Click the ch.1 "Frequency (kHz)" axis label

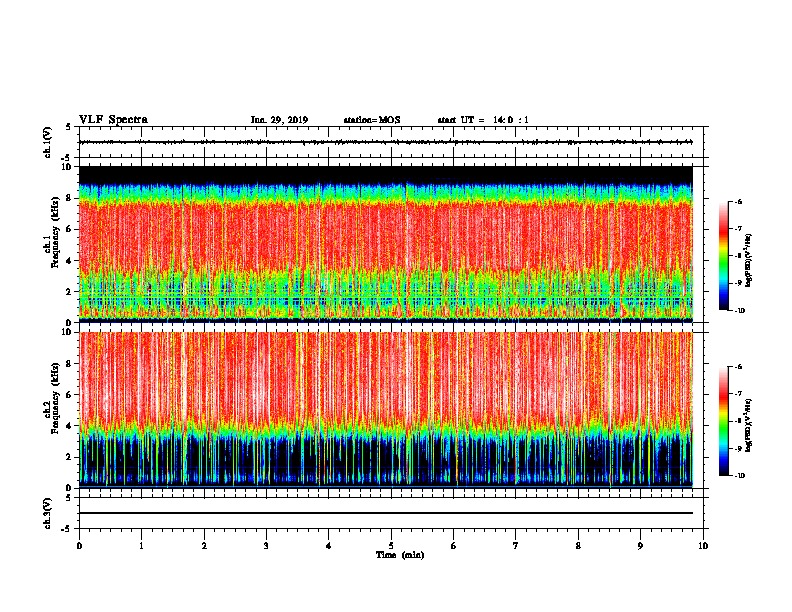click(x=56, y=232)
